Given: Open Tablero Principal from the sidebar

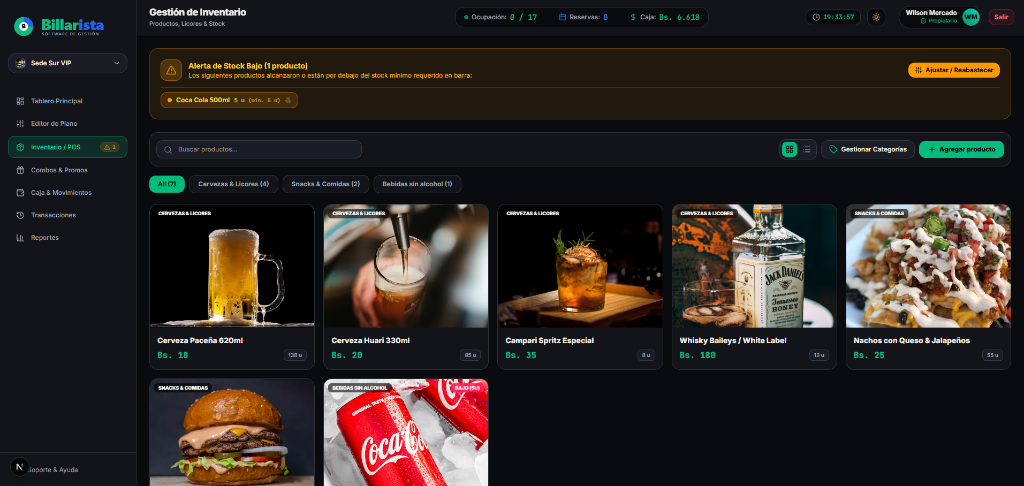Looking at the screenshot, I should click(x=68, y=101).
